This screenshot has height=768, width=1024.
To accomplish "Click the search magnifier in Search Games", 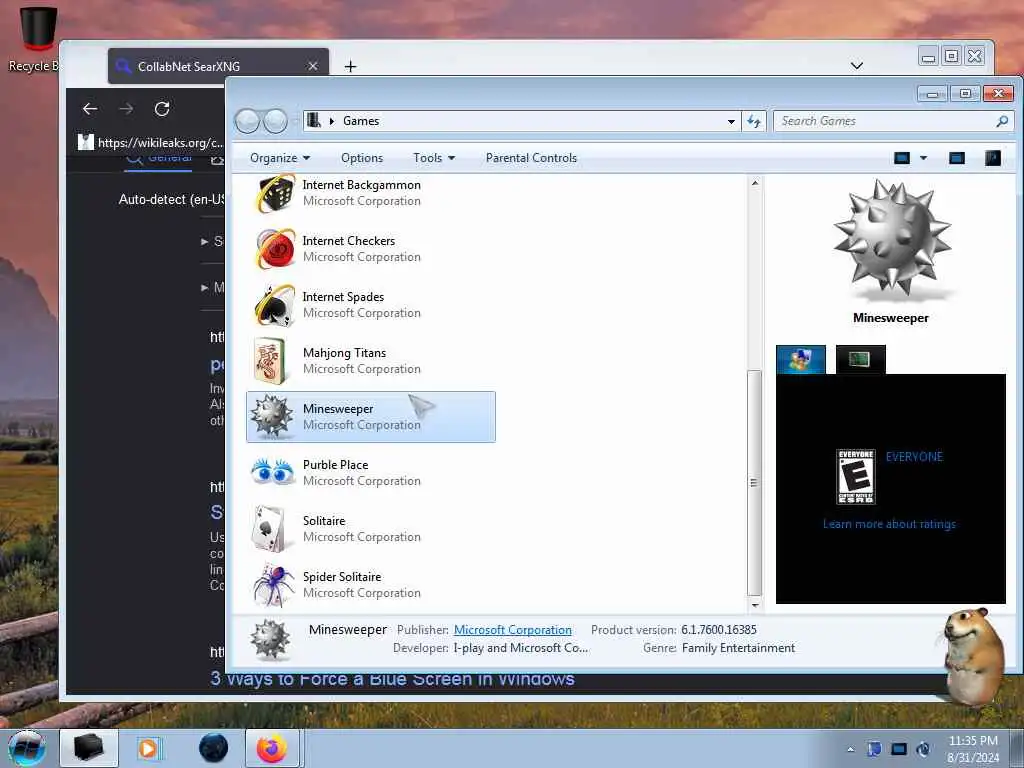I will pyautogui.click(x=1002, y=121).
